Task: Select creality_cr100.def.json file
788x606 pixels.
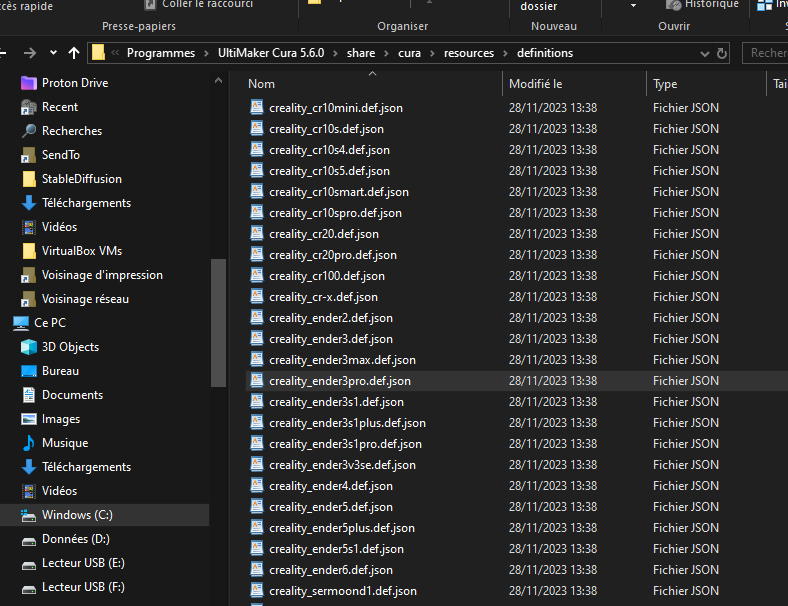Action: pos(327,276)
